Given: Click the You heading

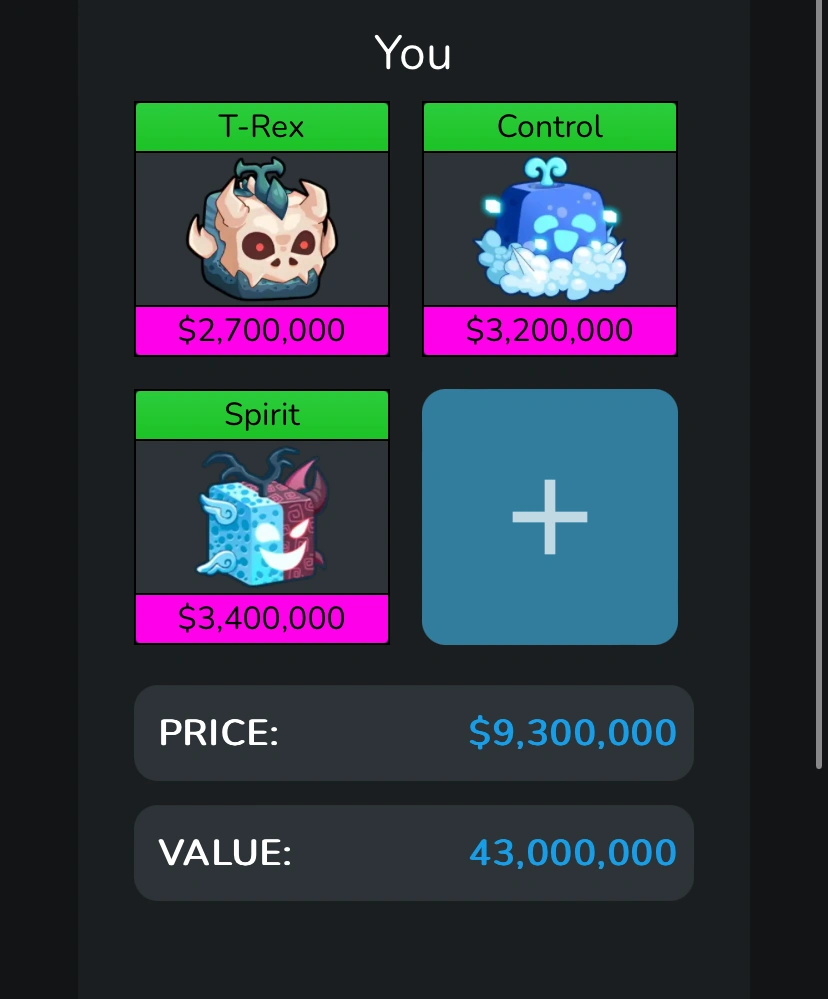Looking at the screenshot, I should [x=413, y=53].
